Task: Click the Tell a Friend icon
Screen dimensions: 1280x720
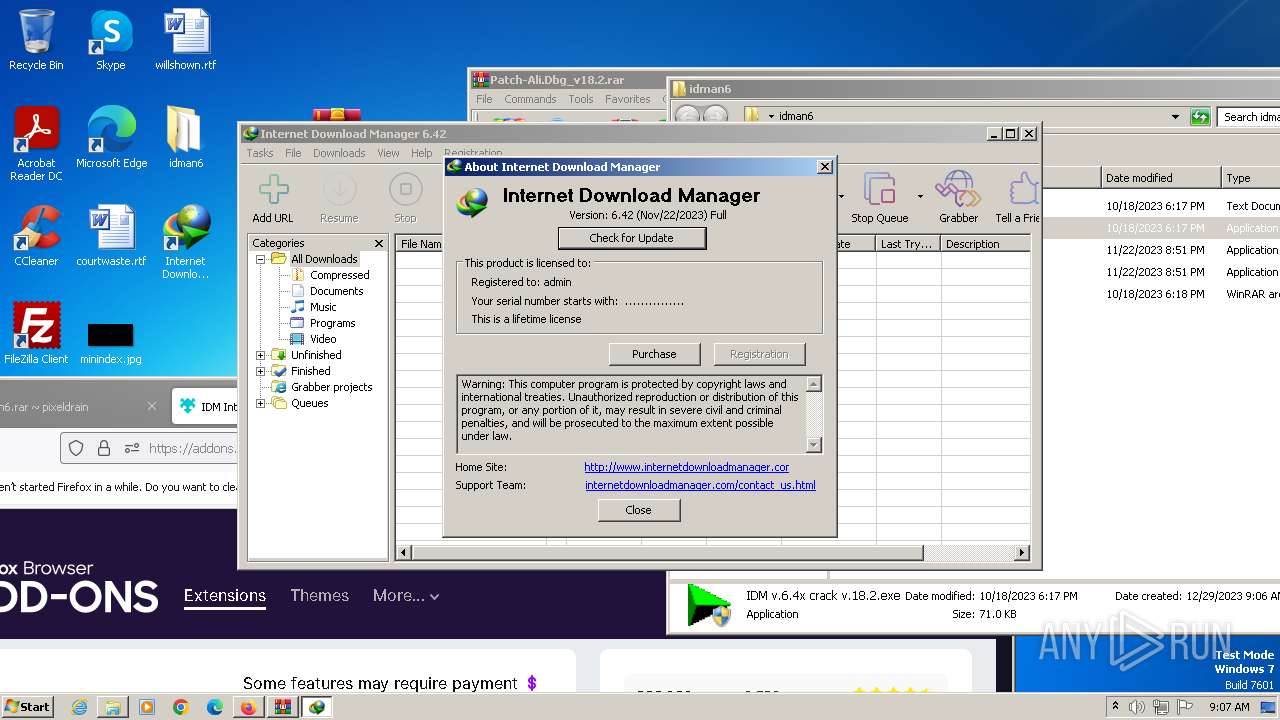Action: (1018, 198)
